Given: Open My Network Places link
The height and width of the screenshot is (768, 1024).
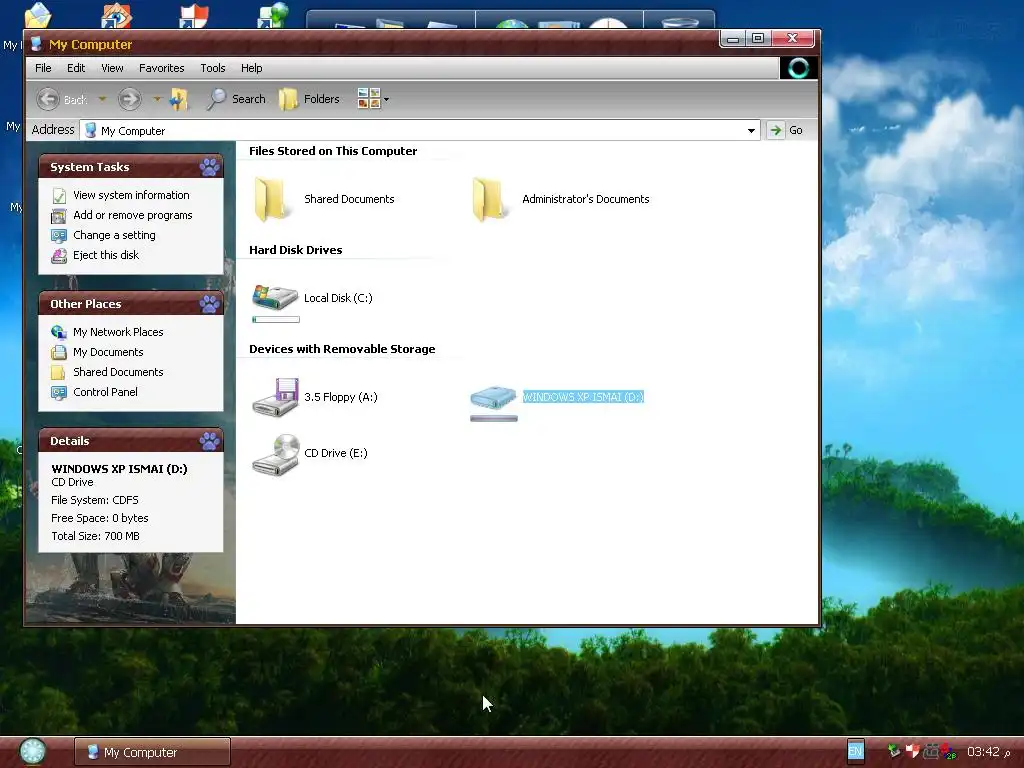Looking at the screenshot, I should pos(118,332).
